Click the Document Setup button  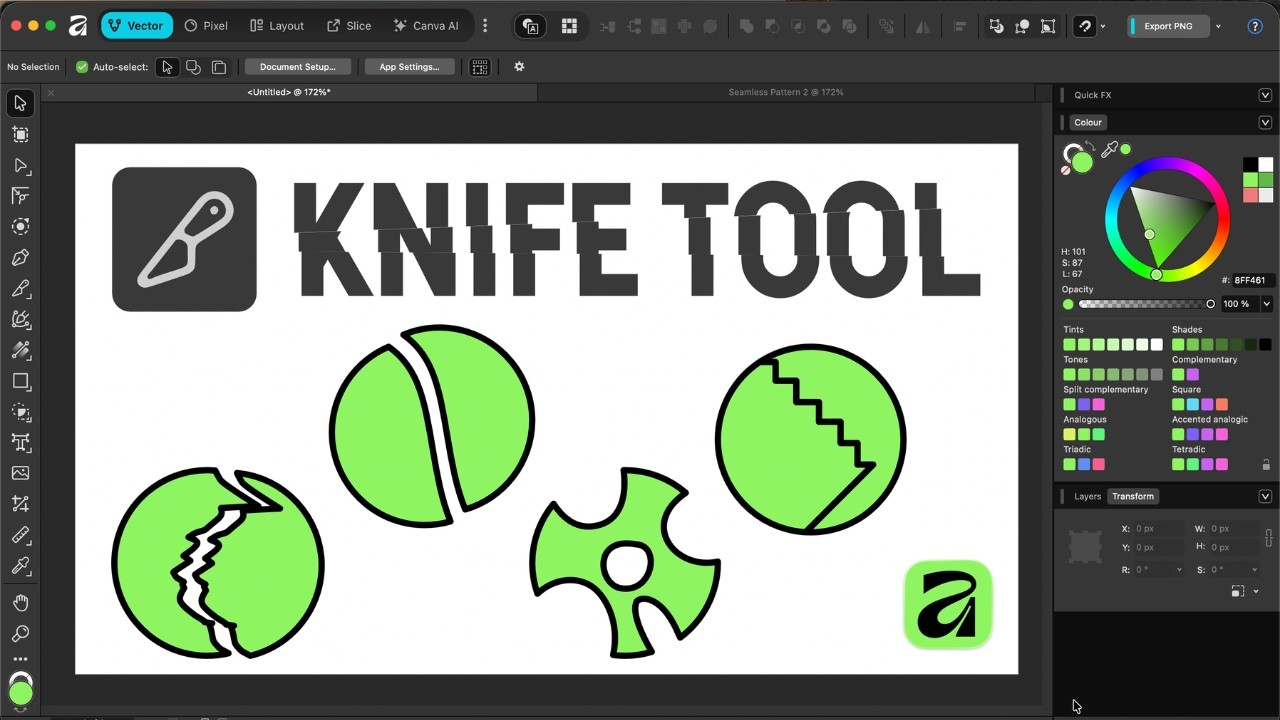click(297, 67)
